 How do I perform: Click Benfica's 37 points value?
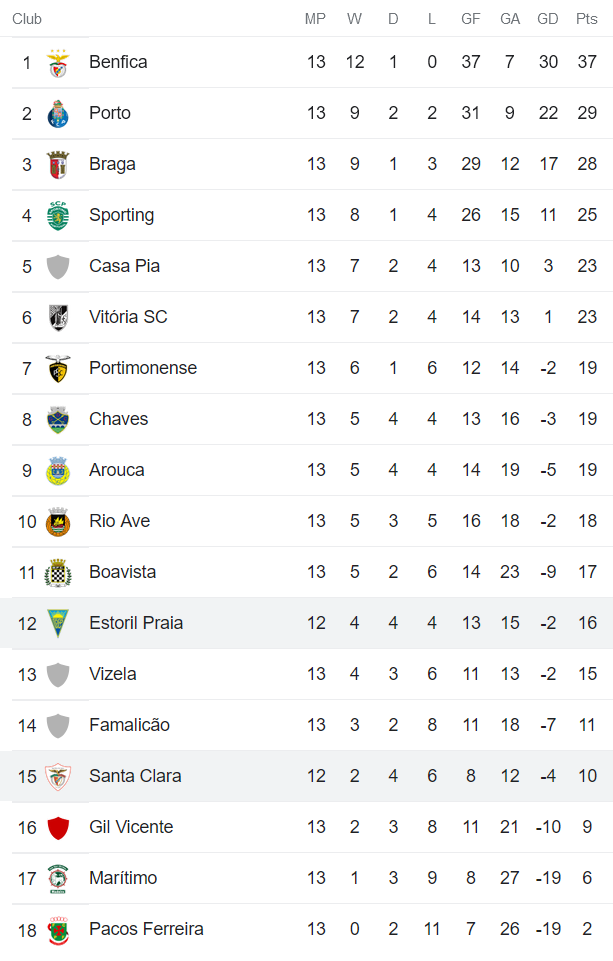587,62
